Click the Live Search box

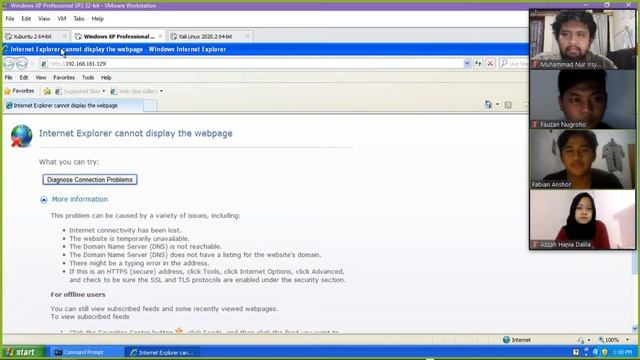click(x=514, y=64)
